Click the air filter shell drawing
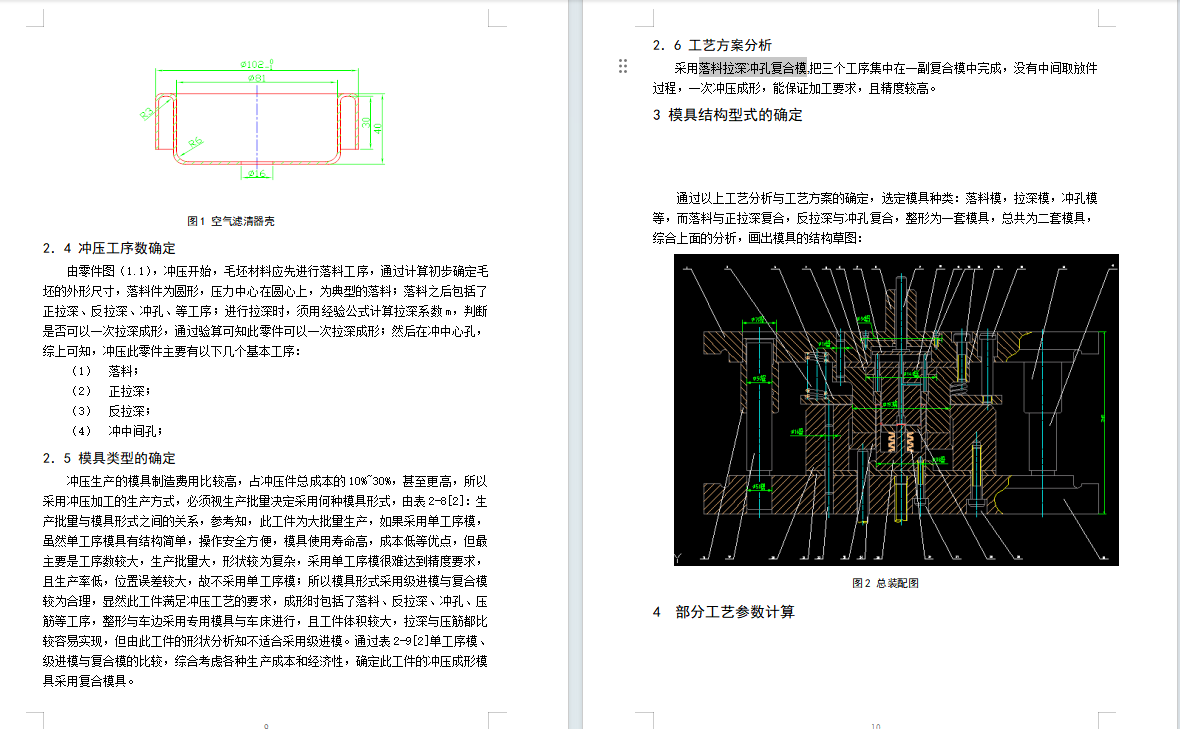The height and width of the screenshot is (729, 1180). point(262,120)
